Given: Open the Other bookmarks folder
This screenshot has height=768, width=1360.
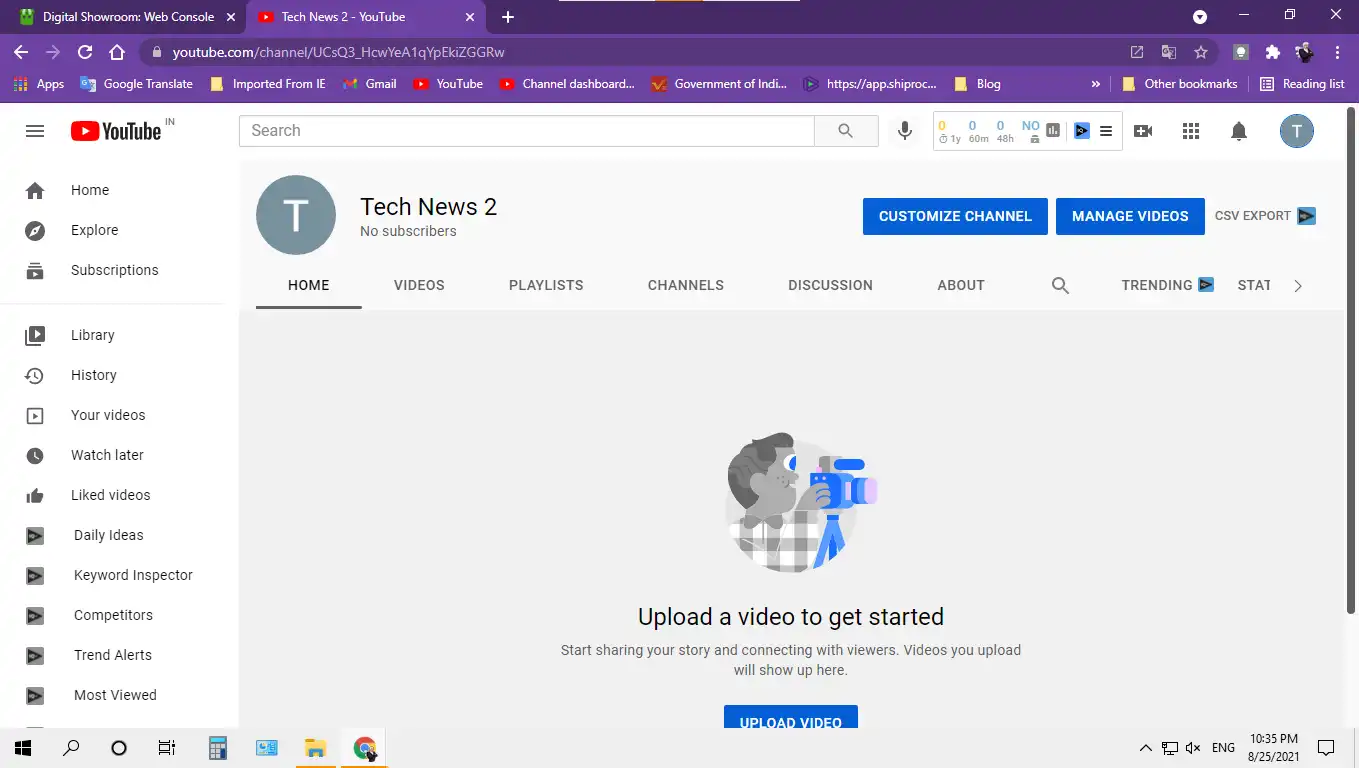Looking at the screenshot, I should pyautogui.click(x=1179, y=84).
